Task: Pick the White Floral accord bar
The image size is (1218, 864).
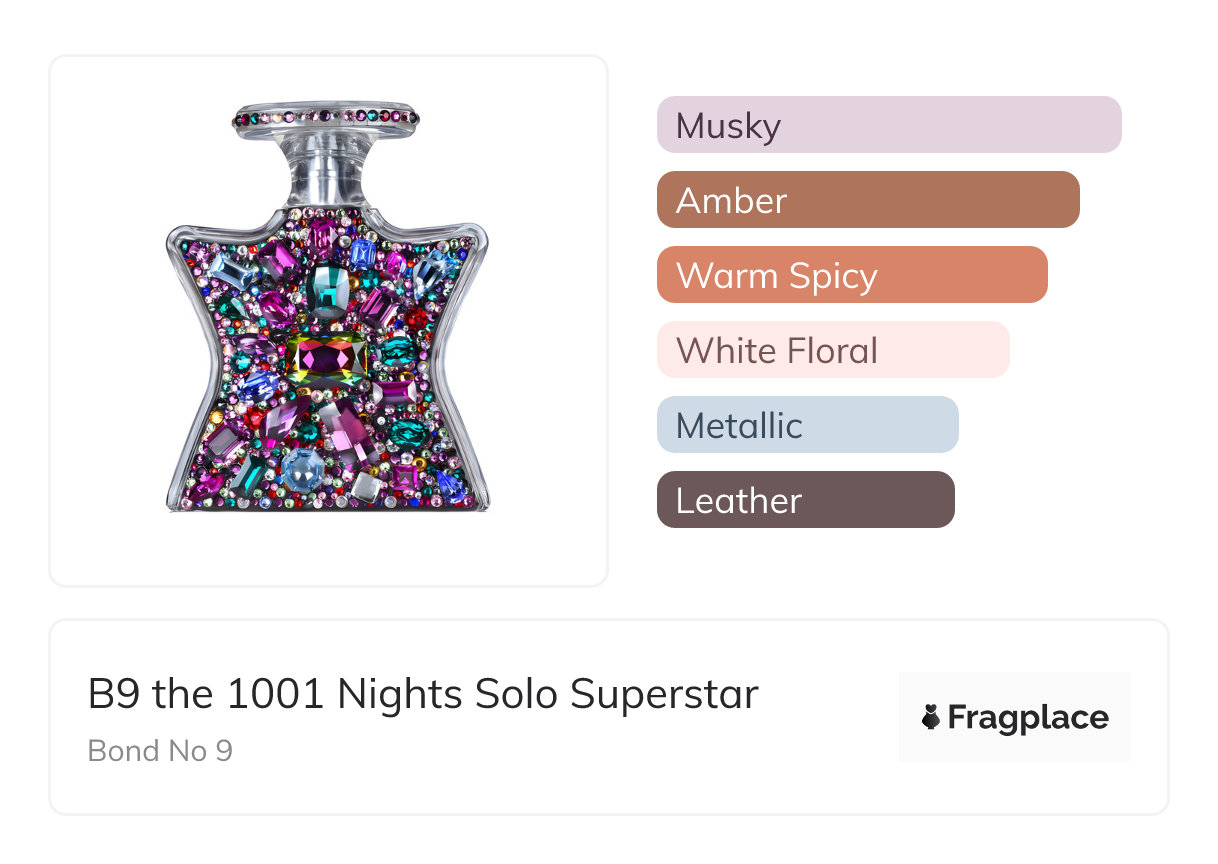Action: click(832, 350)
